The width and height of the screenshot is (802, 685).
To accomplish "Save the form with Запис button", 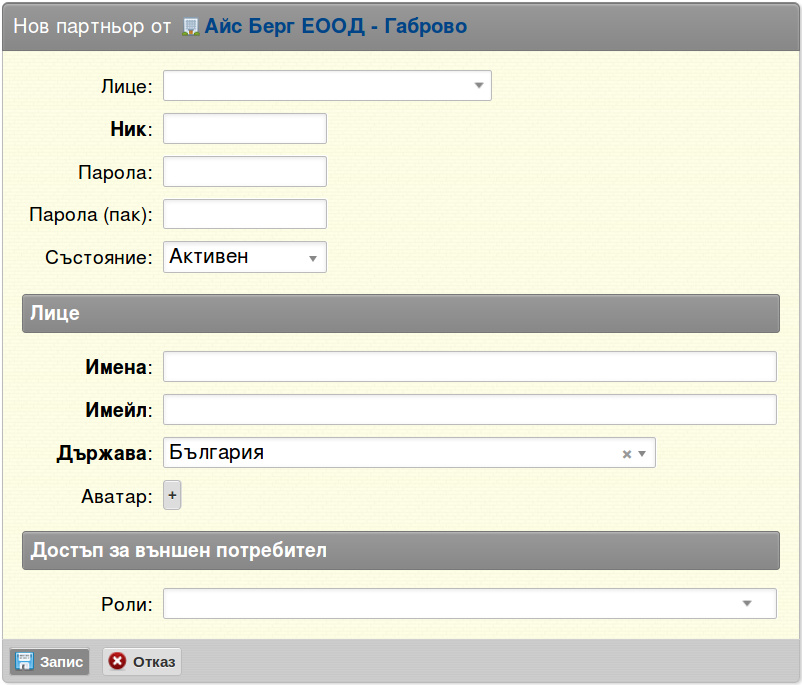I will pyautogui.click(x=50, y=661).
